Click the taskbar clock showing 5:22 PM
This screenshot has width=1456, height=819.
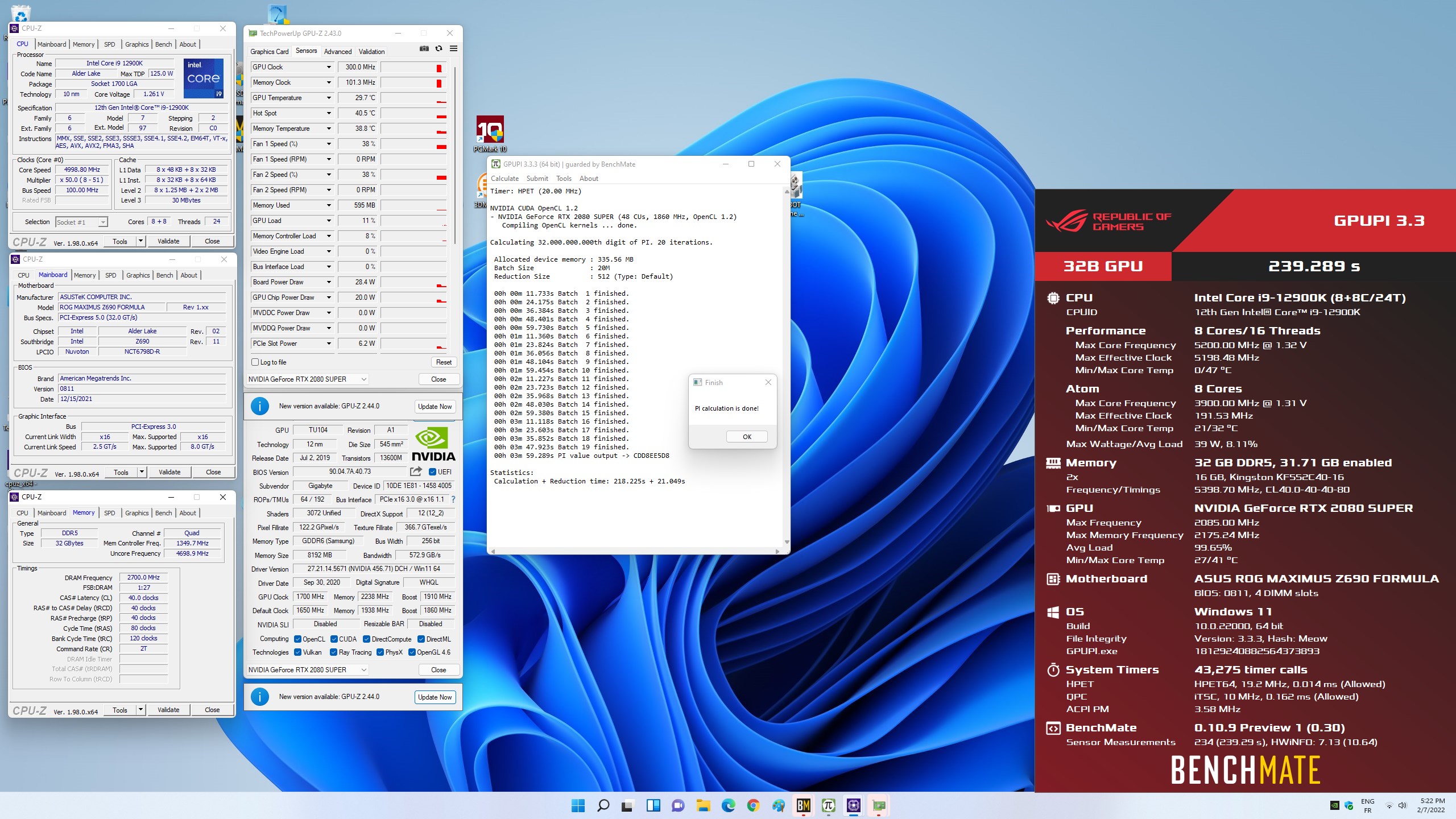(x=1432, y=805)
